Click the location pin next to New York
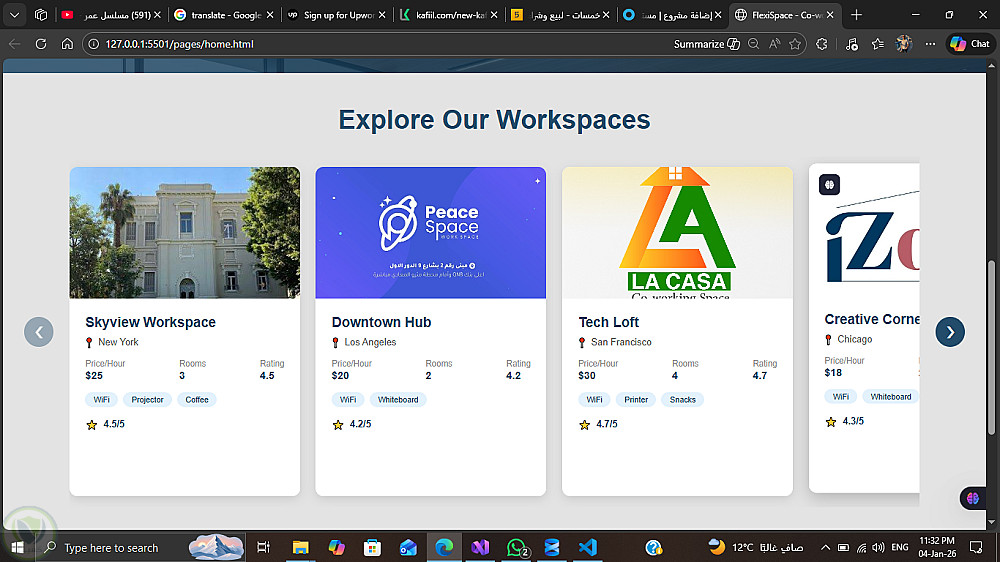 (x=89, y=343)
